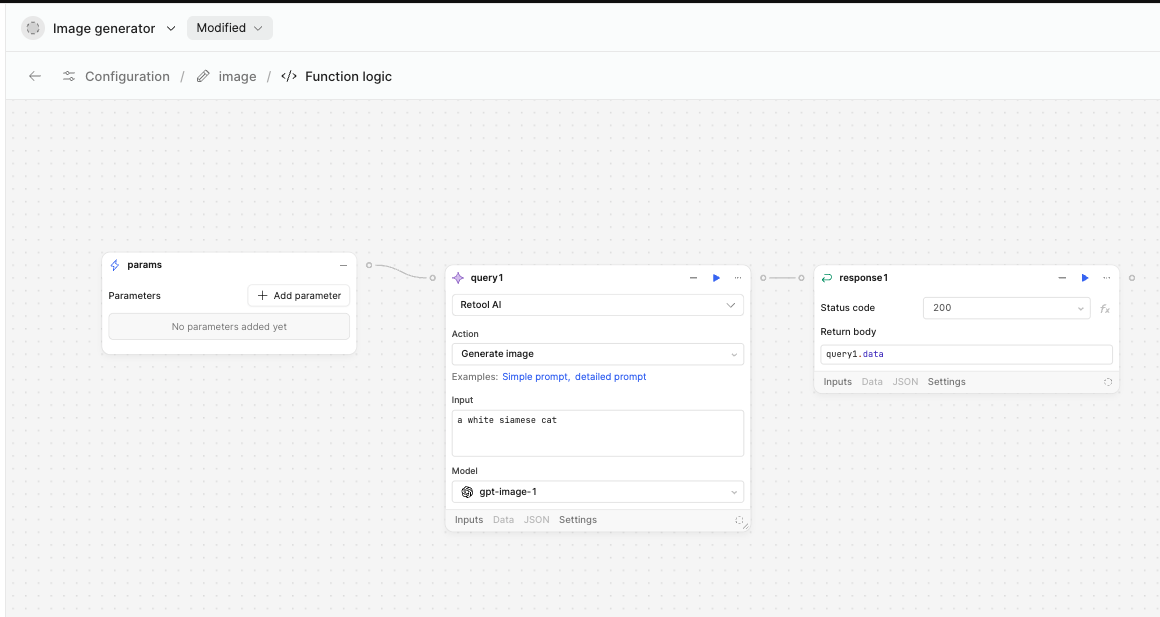Open the Inputs tab in response1
Screen dimensions: 1160x617
click(x=837, y=382)
